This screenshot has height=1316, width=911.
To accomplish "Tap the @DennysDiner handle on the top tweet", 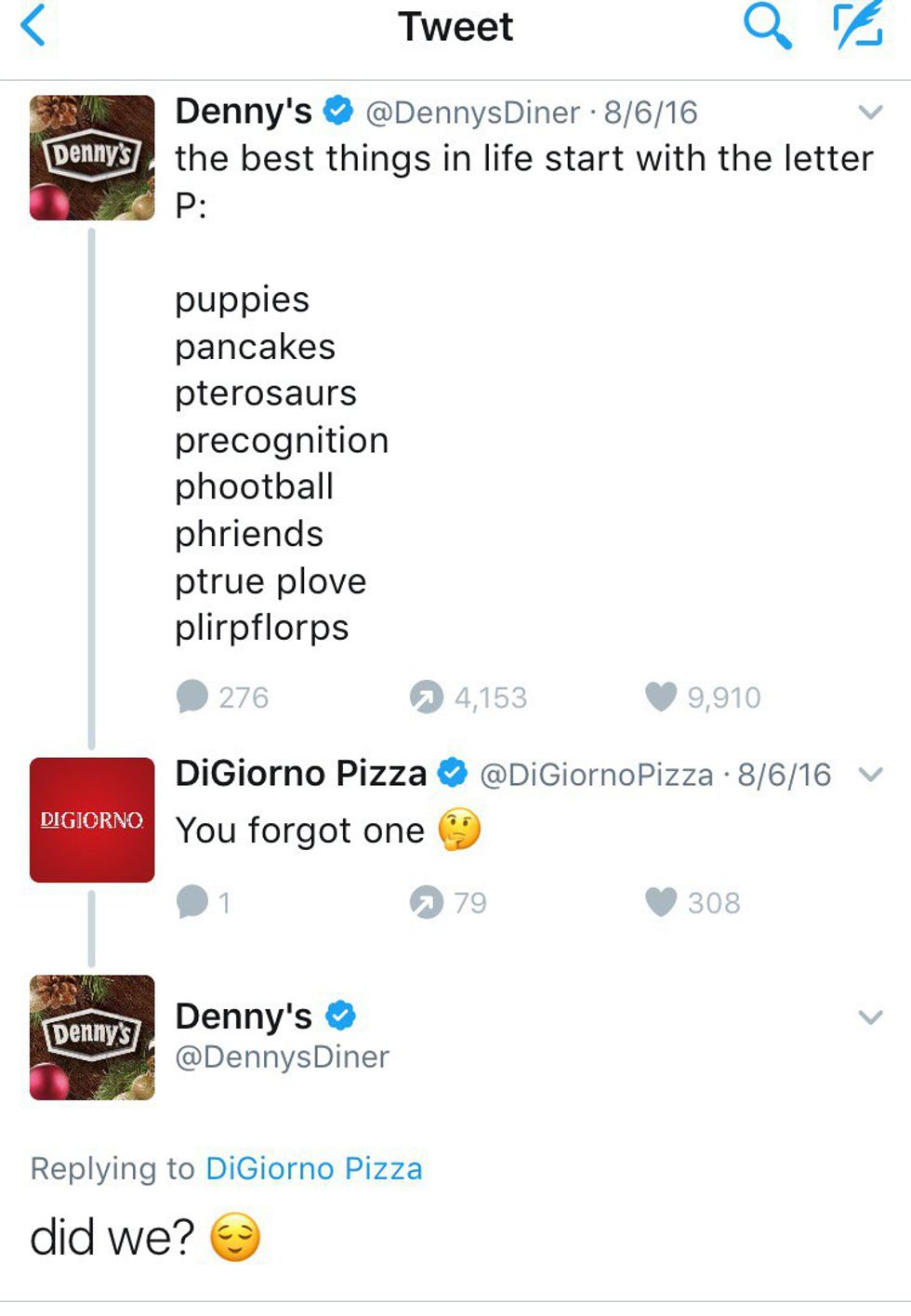I will [472, 113].
